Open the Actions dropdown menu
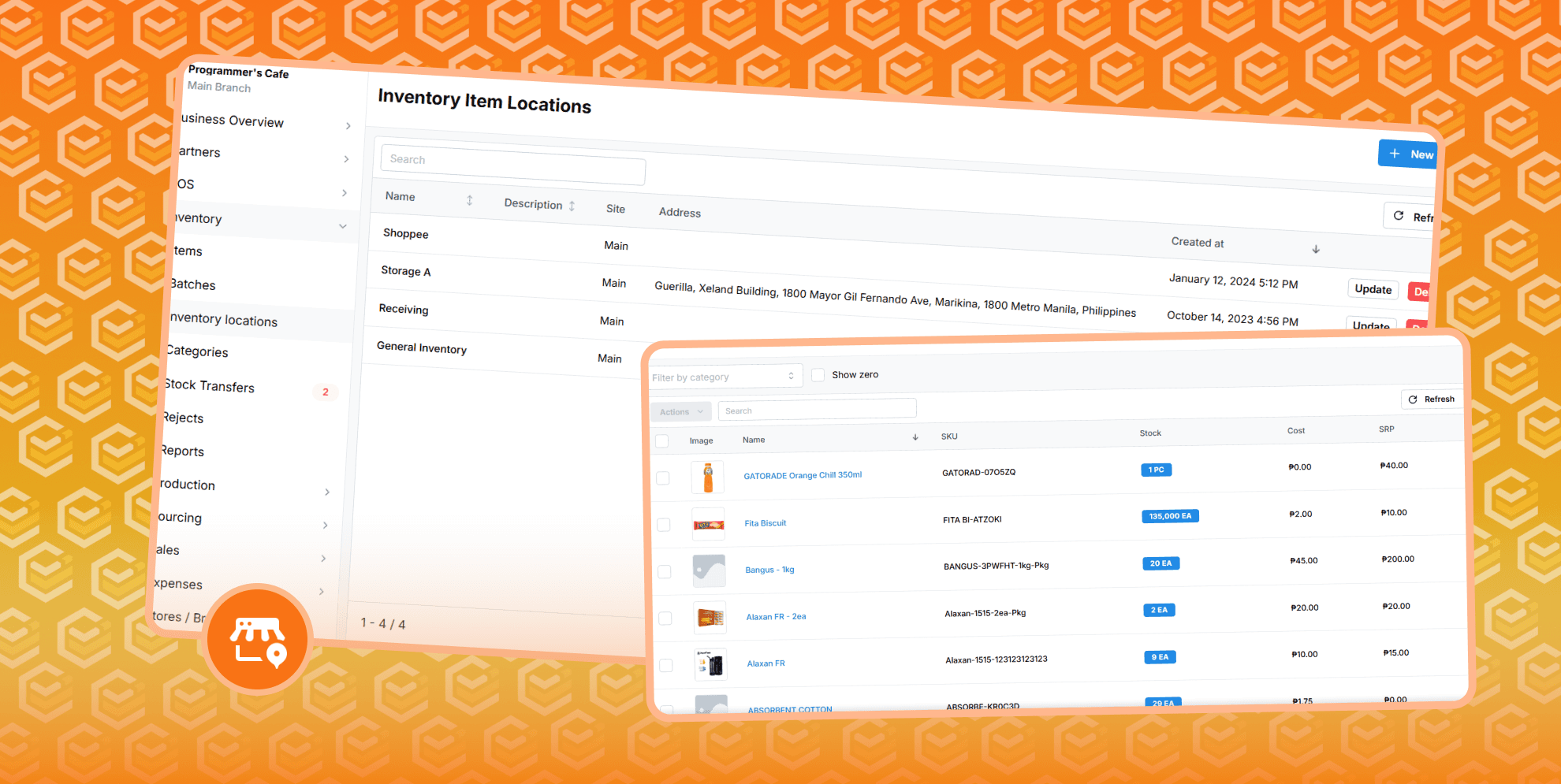This screenshot has height=784, width=1561. click(680, 411)
